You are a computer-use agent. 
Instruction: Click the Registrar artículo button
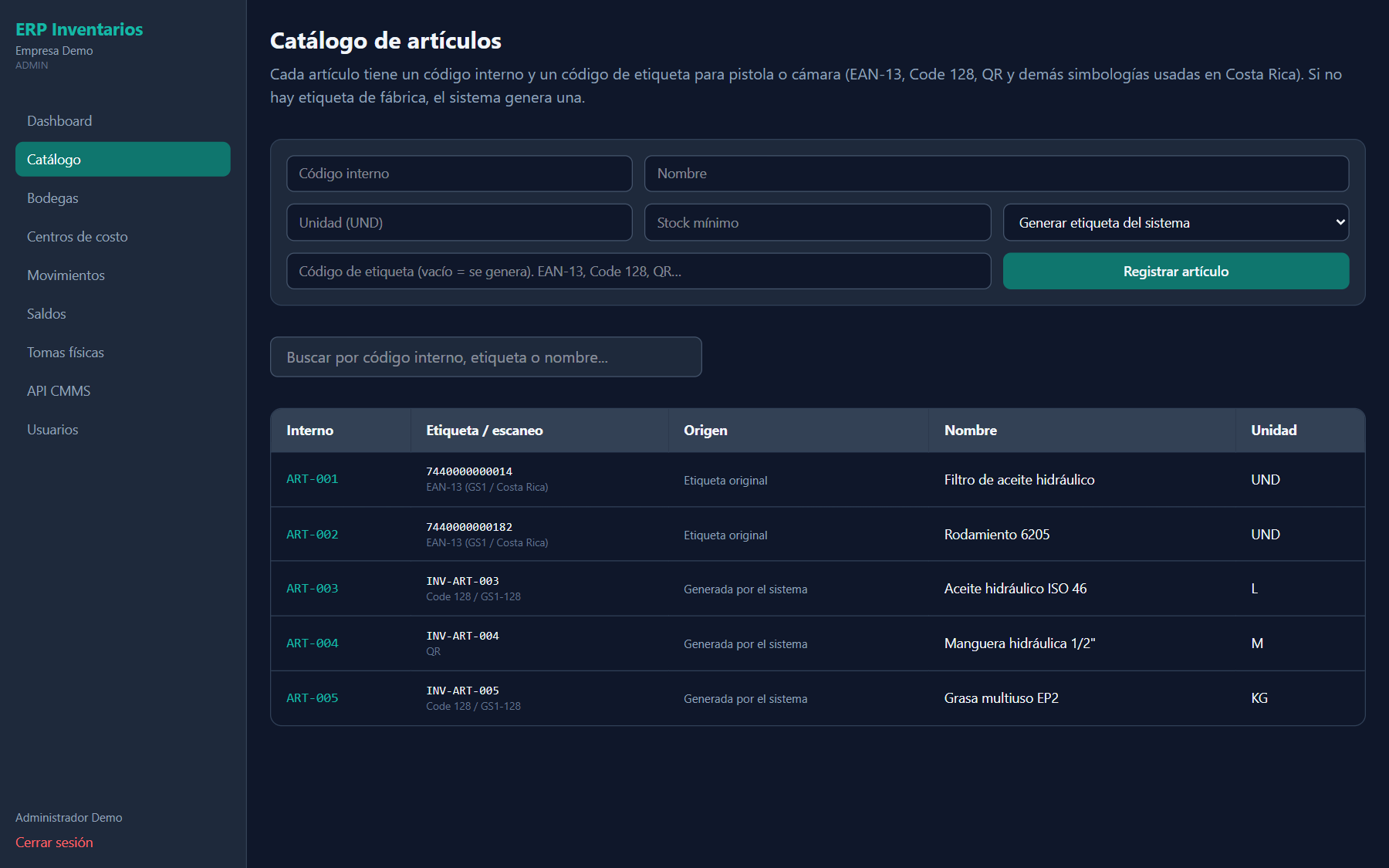point(1175,272)
